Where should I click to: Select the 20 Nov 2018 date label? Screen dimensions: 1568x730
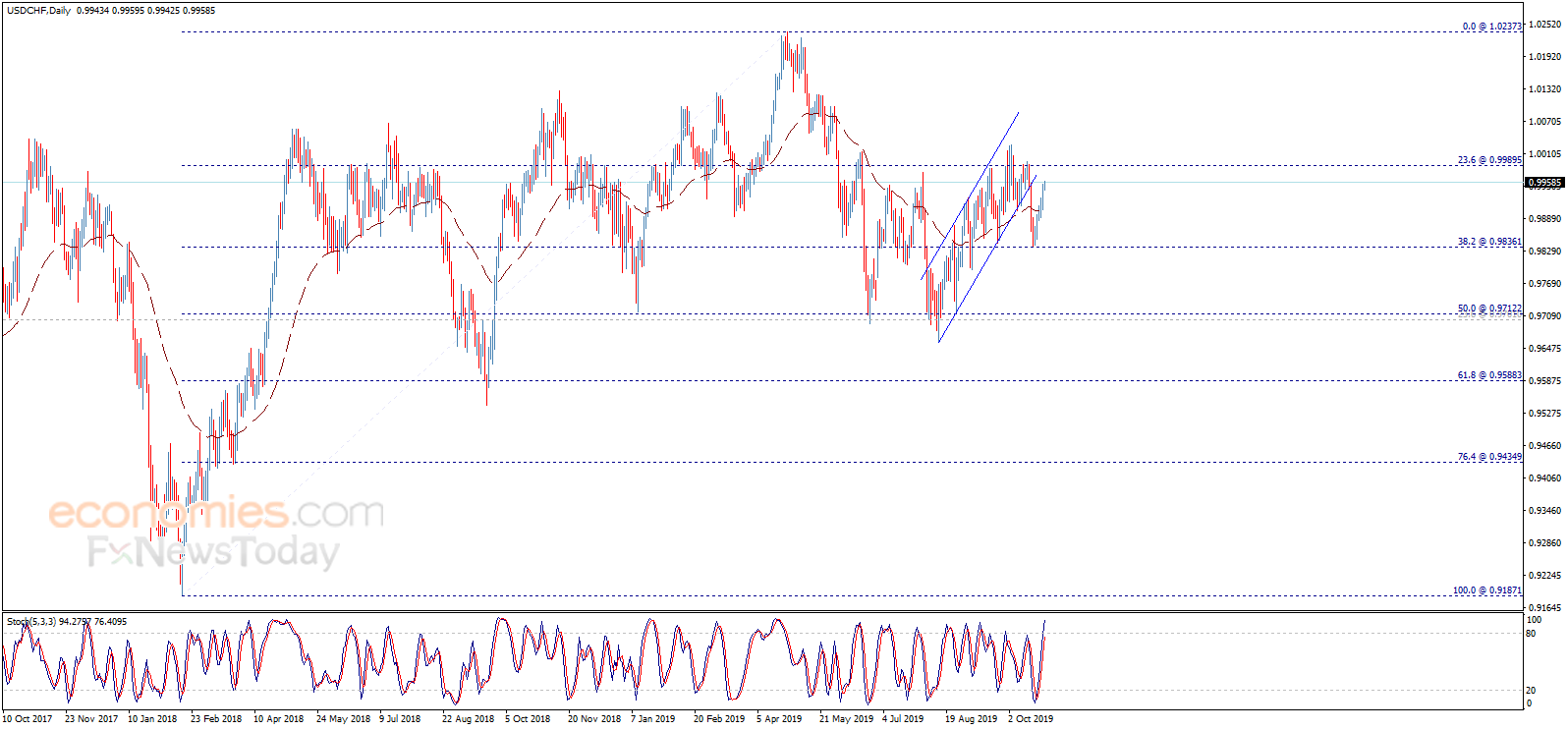coord(594,719)
